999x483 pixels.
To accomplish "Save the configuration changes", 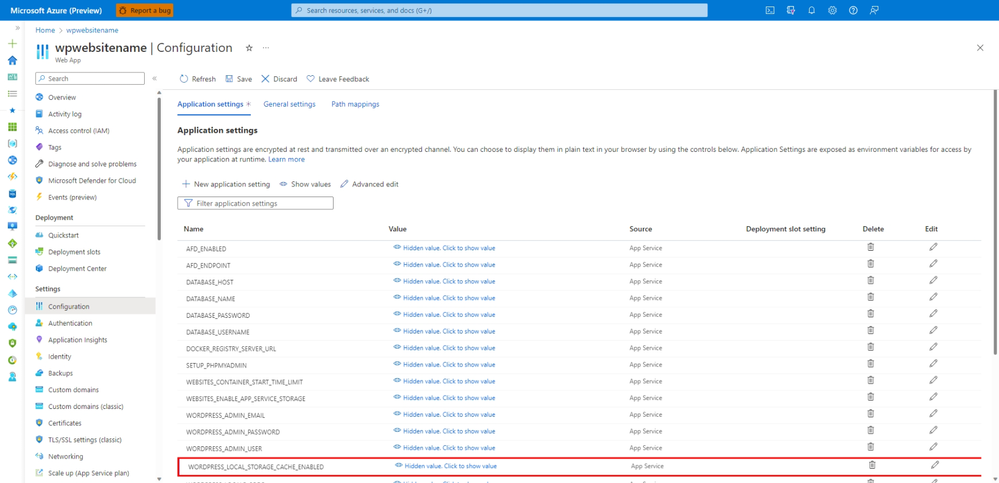I will [238, 79].
